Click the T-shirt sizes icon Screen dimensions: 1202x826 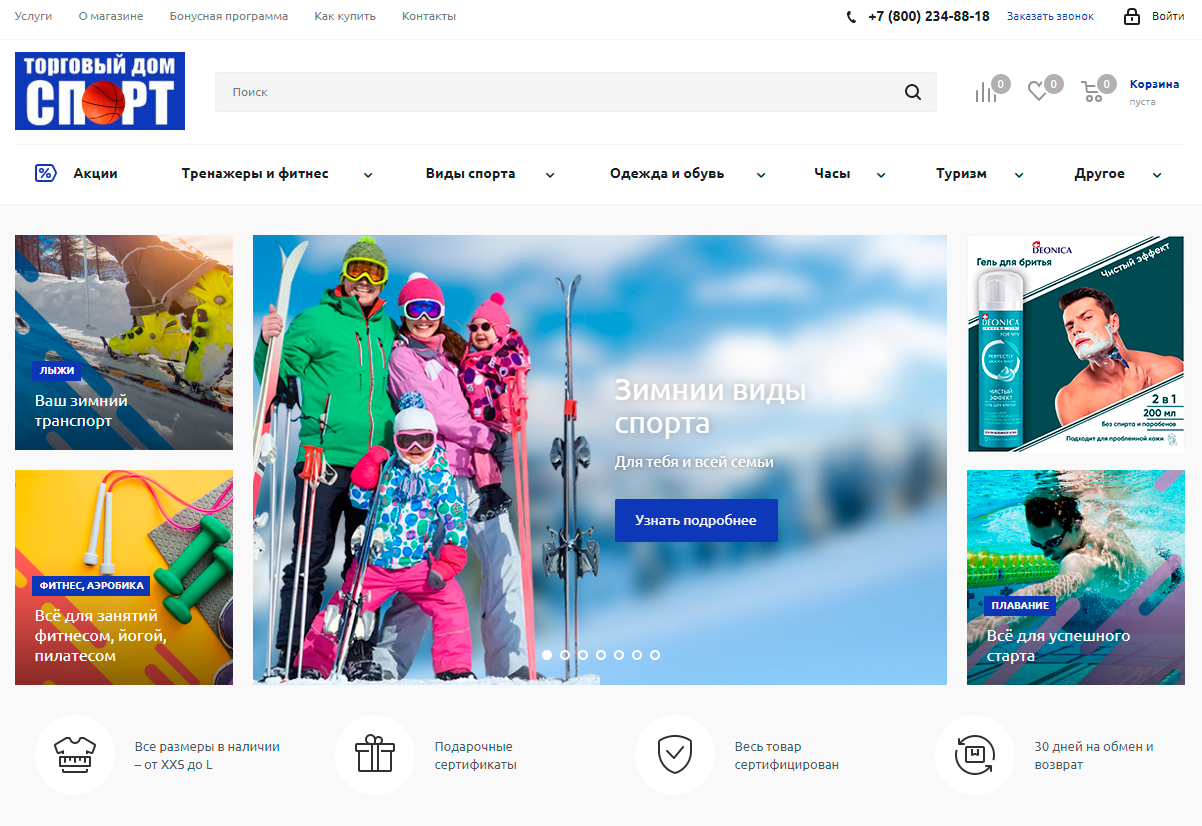pyautogui.click(x=75, y=755)
